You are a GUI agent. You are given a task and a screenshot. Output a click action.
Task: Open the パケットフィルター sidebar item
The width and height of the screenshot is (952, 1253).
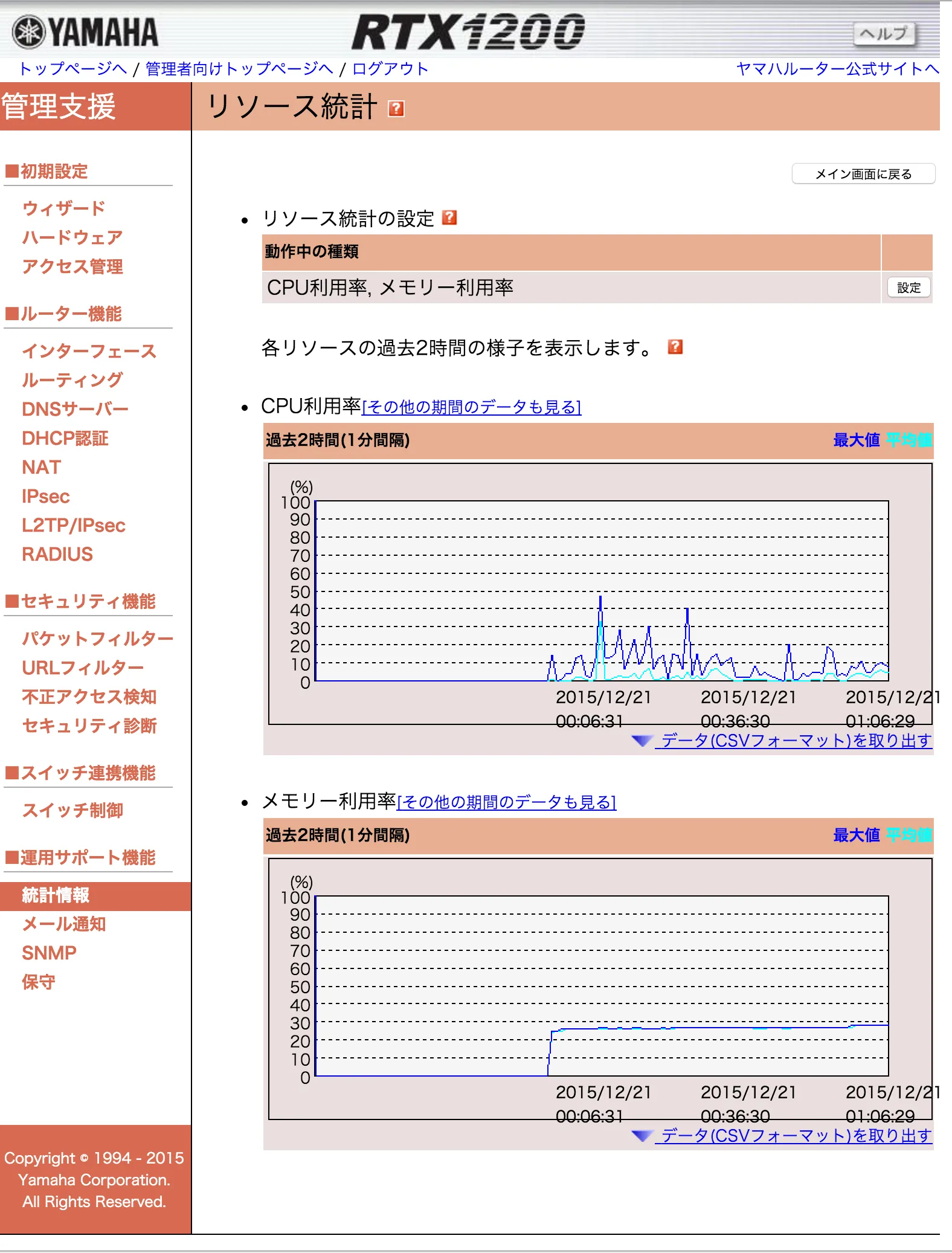pos(97,639)
